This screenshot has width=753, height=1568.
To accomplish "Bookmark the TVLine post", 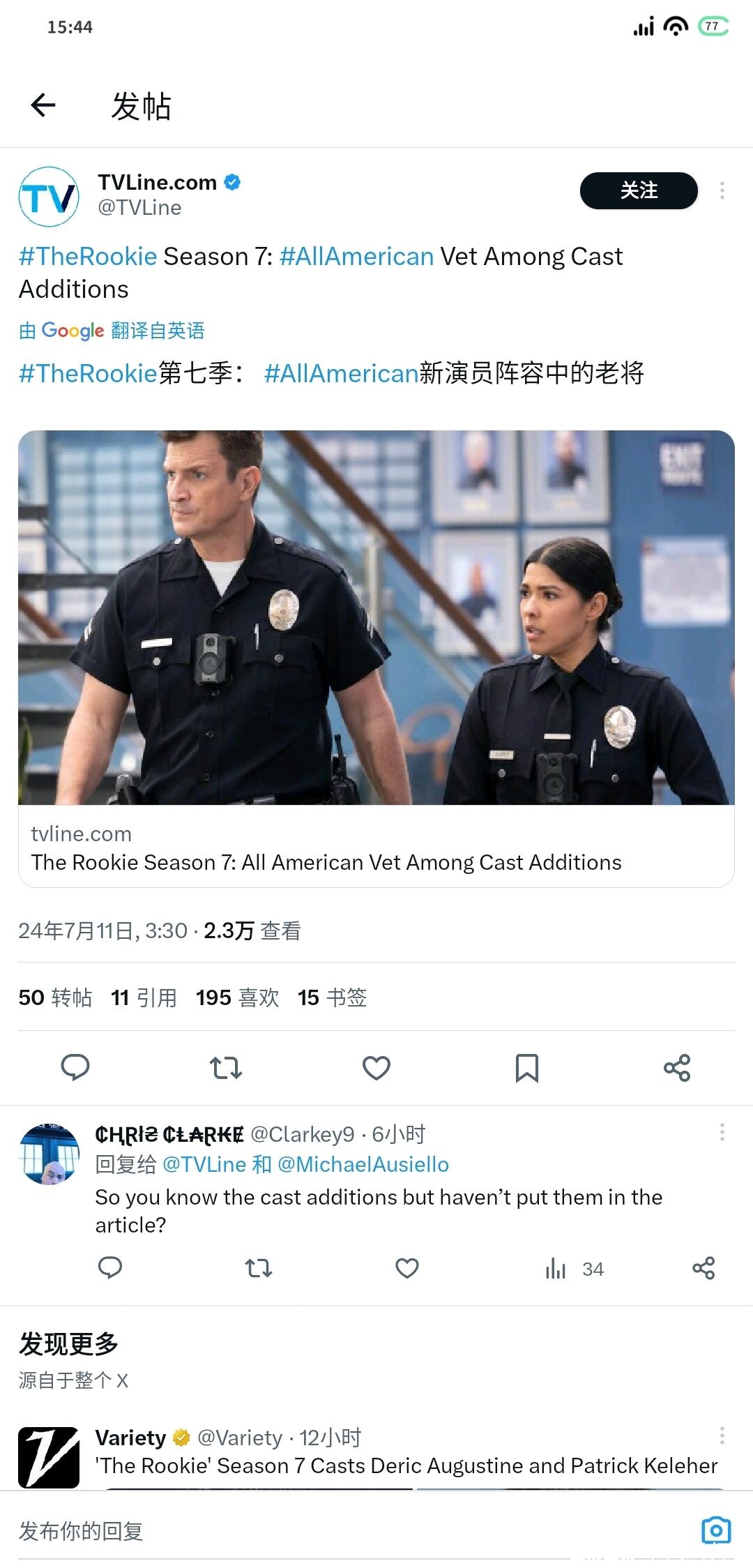I will coord(527,1067).
